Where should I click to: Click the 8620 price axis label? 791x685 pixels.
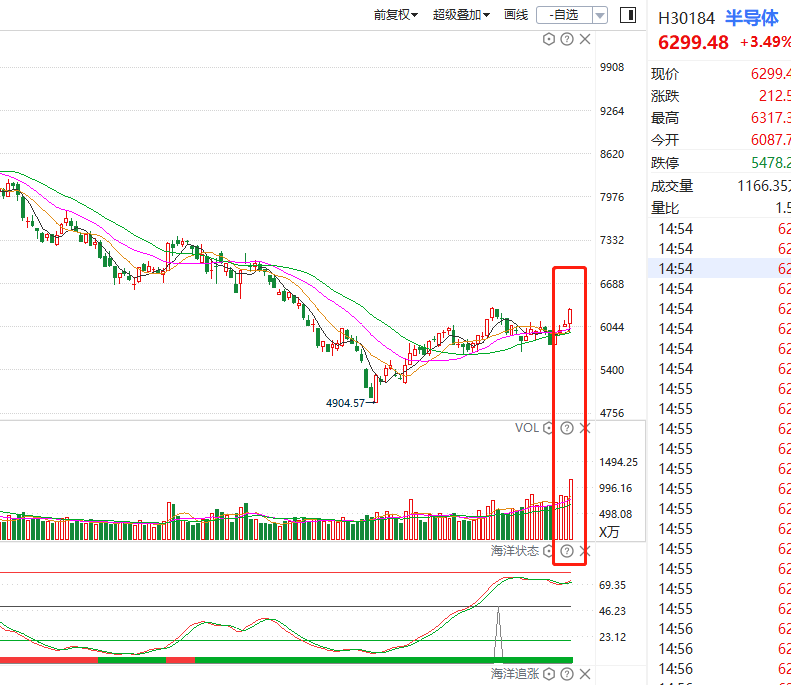pyautogui.click(x=612, y=154)
